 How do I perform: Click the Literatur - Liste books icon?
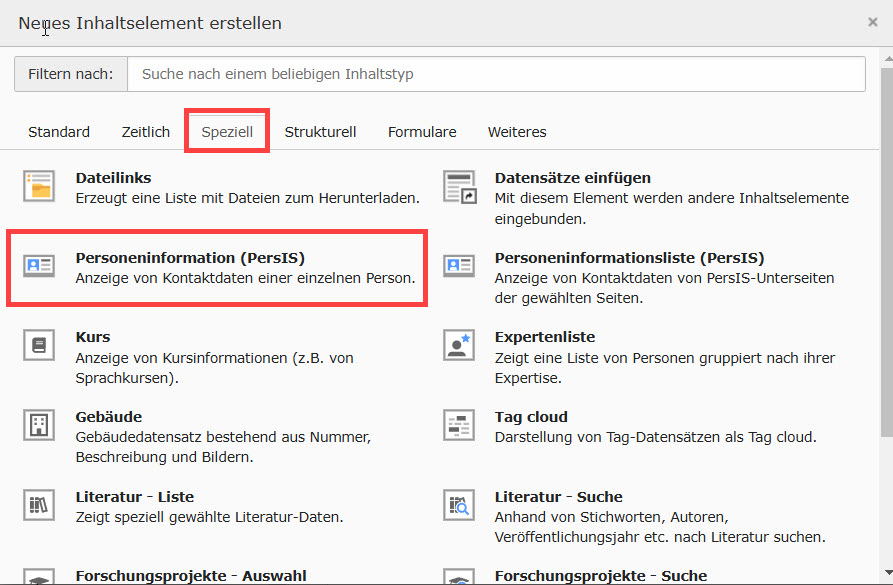coord(39,505)
